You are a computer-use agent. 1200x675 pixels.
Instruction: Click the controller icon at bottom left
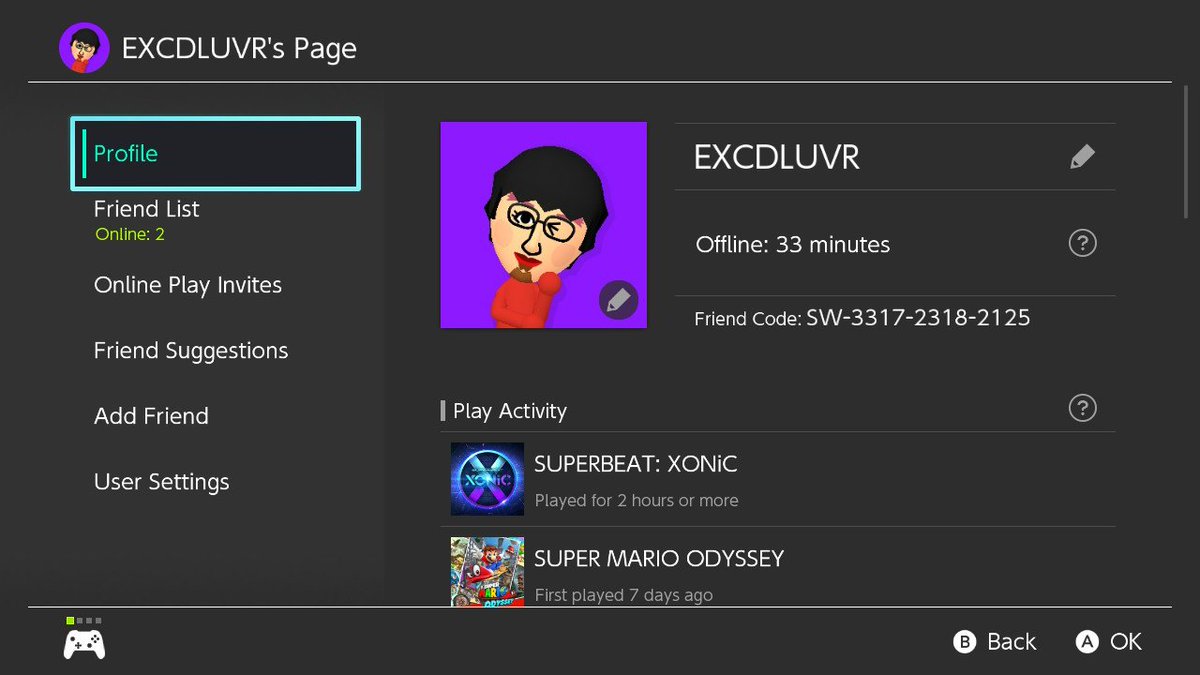click(x=85, y=644)
